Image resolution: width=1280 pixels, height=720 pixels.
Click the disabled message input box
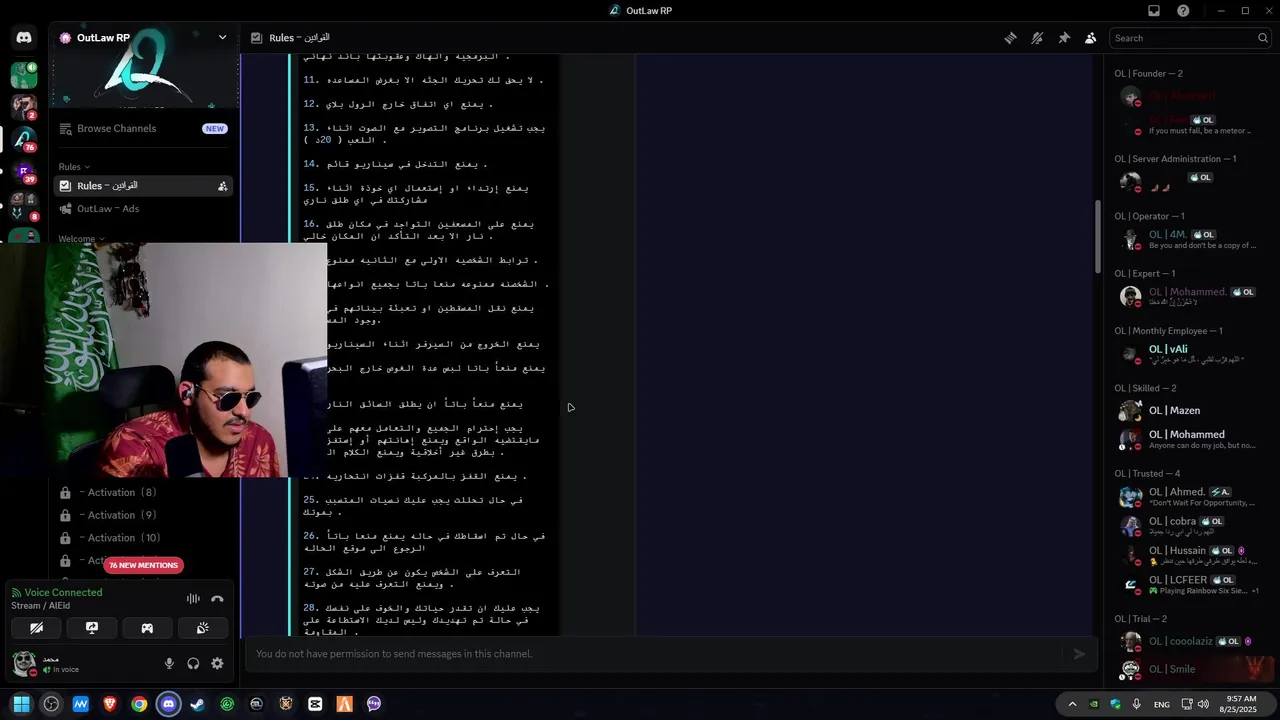[x=671, y=654]
